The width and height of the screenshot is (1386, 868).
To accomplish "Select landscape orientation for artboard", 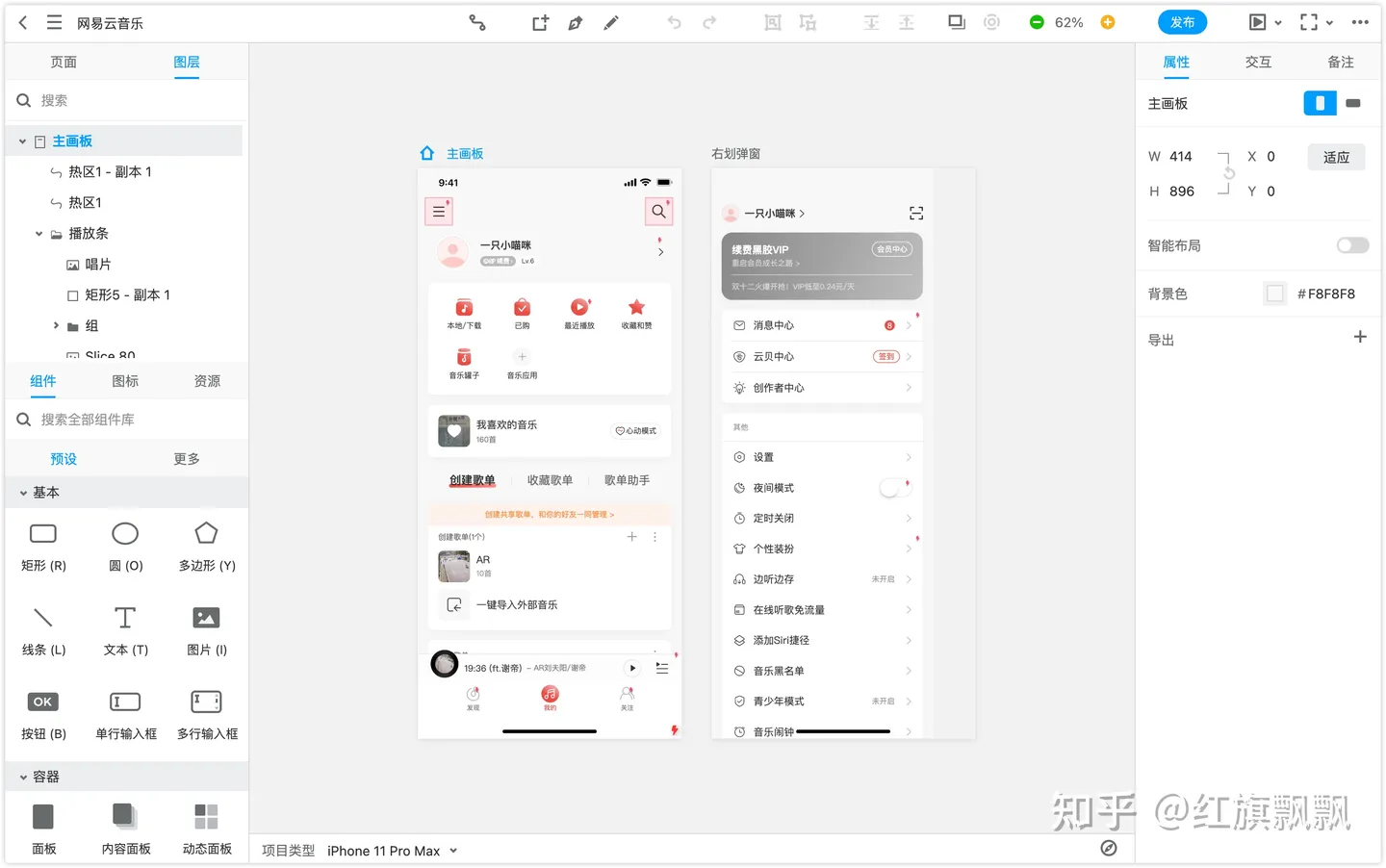I will tap(1353, 103).
